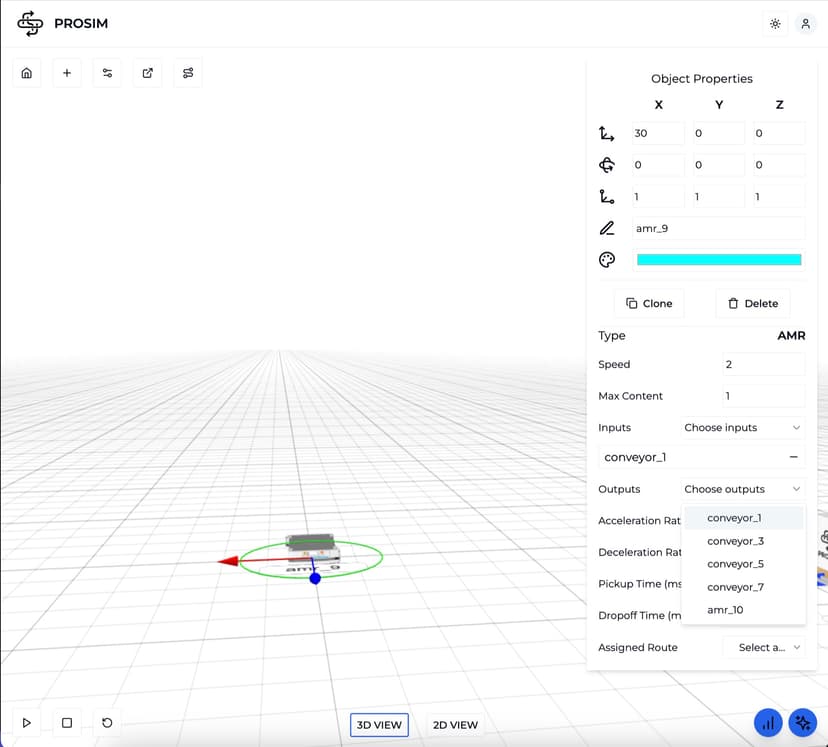This screenshot has height=747, width=828.
Task: Click the cyan color swatch for amr_9
Action: [x=719, y=259]
